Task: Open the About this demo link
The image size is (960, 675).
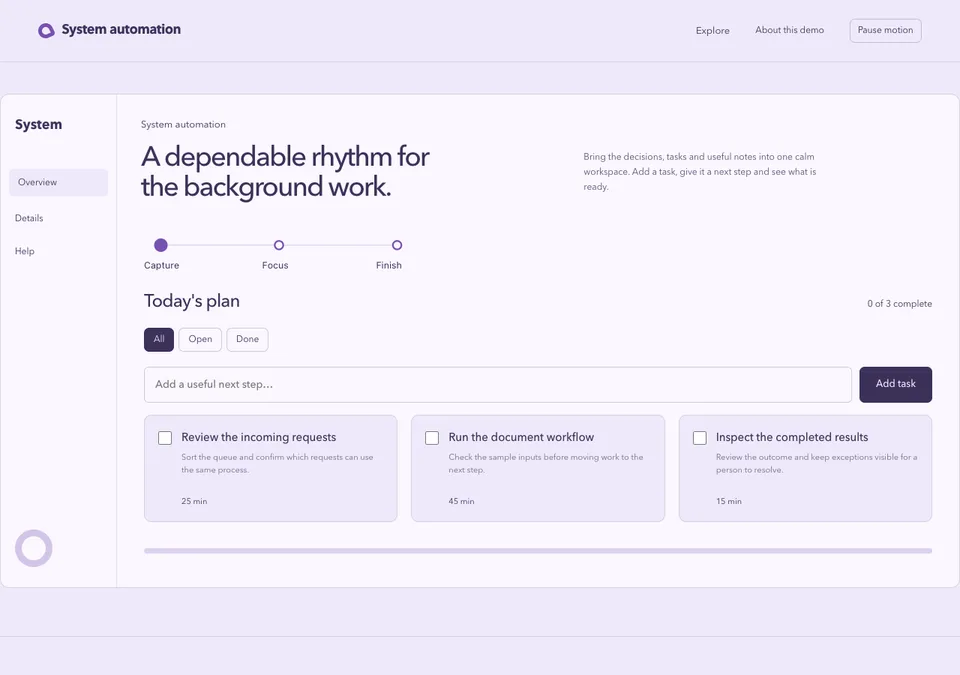Action: coord(789,30)
